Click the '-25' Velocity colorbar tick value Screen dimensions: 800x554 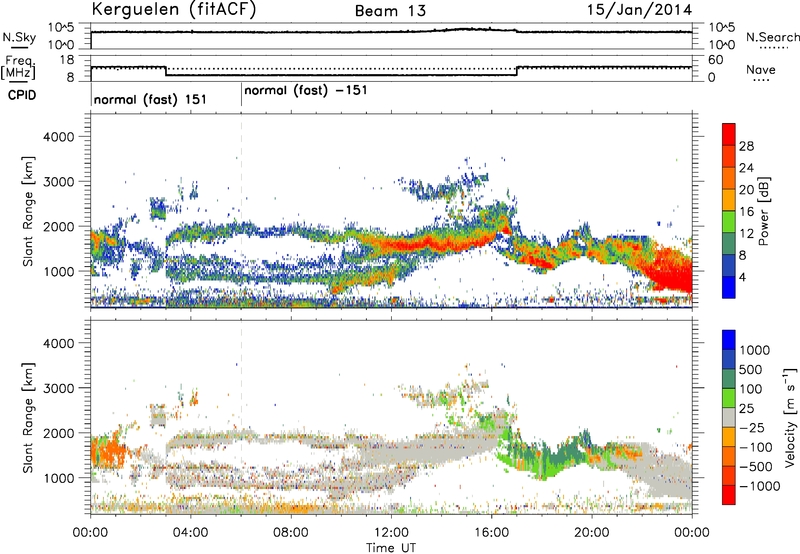(753, 428)
